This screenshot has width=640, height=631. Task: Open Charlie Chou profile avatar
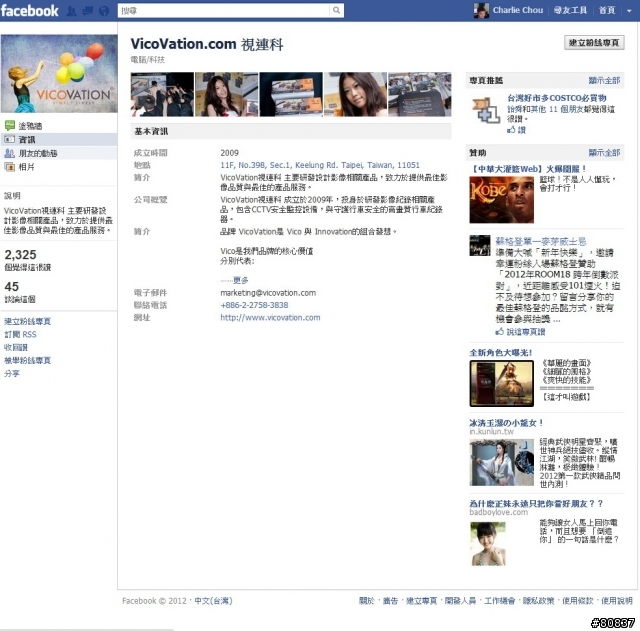(481, 10)
